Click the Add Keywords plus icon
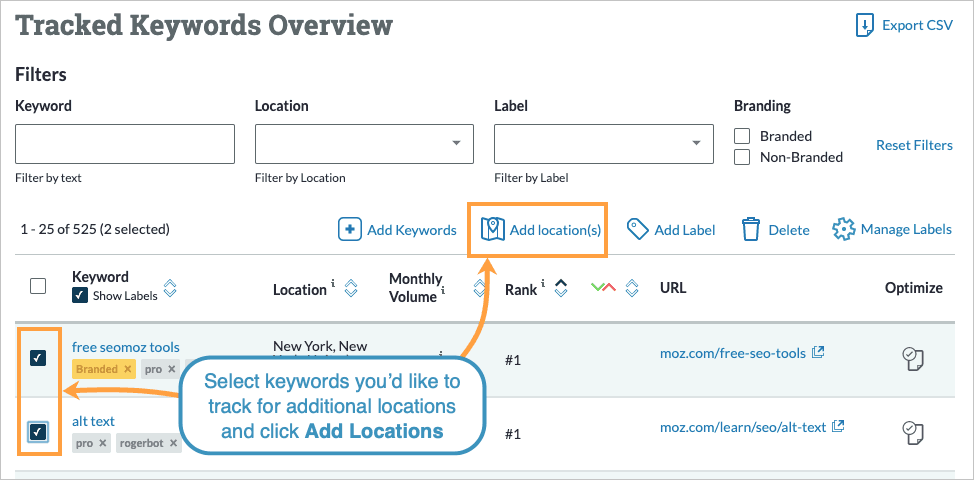The height and width of the screenshot is (480, 974). point(350,230)
